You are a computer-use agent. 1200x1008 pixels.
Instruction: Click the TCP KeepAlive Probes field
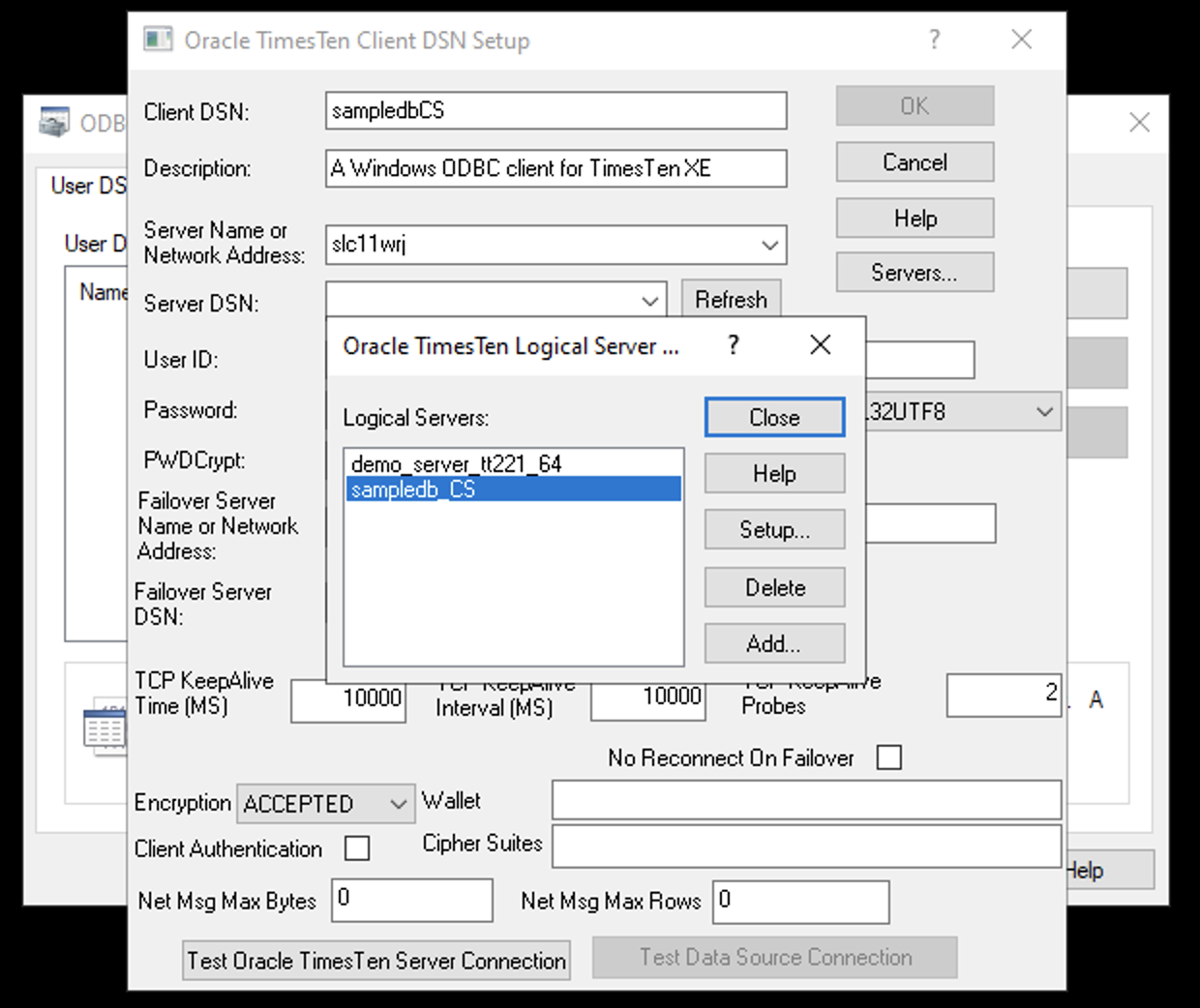point(1004,696)
